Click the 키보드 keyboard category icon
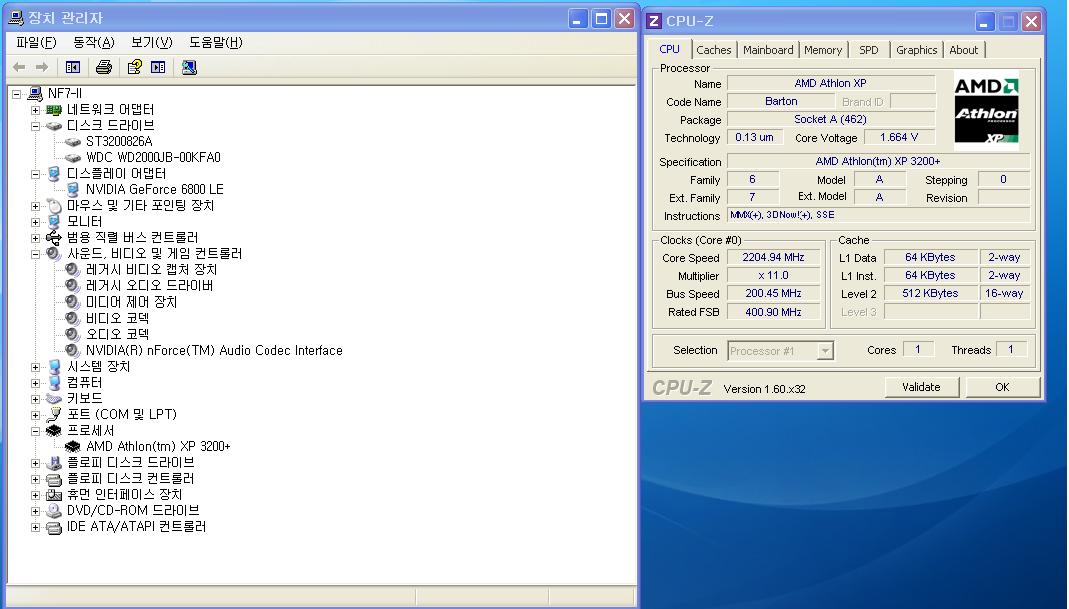Image resolution: width=1069 pixels, height=609 pixels. point(54,399)
